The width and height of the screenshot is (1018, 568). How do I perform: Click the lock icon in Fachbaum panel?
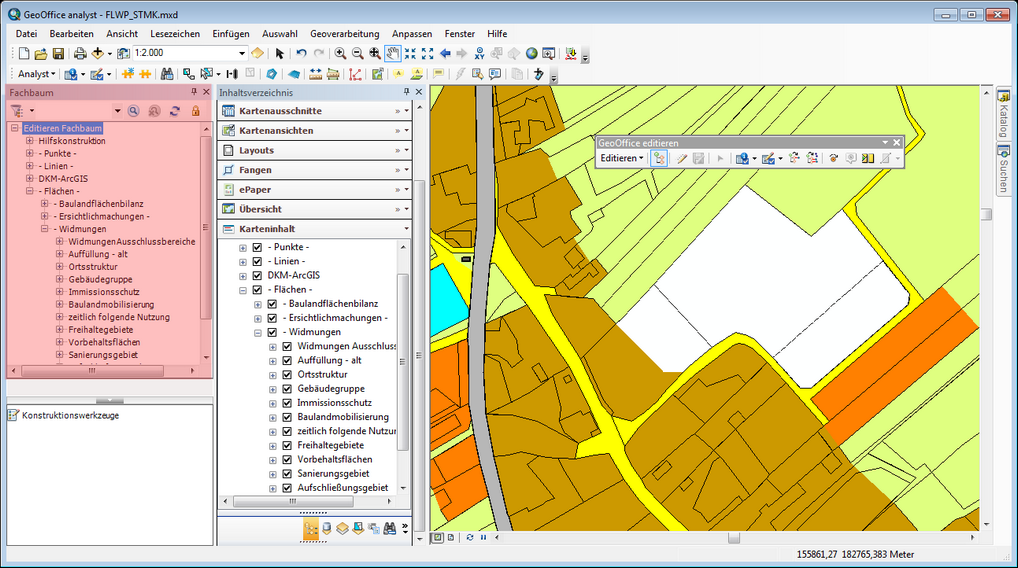click(196, 110)
